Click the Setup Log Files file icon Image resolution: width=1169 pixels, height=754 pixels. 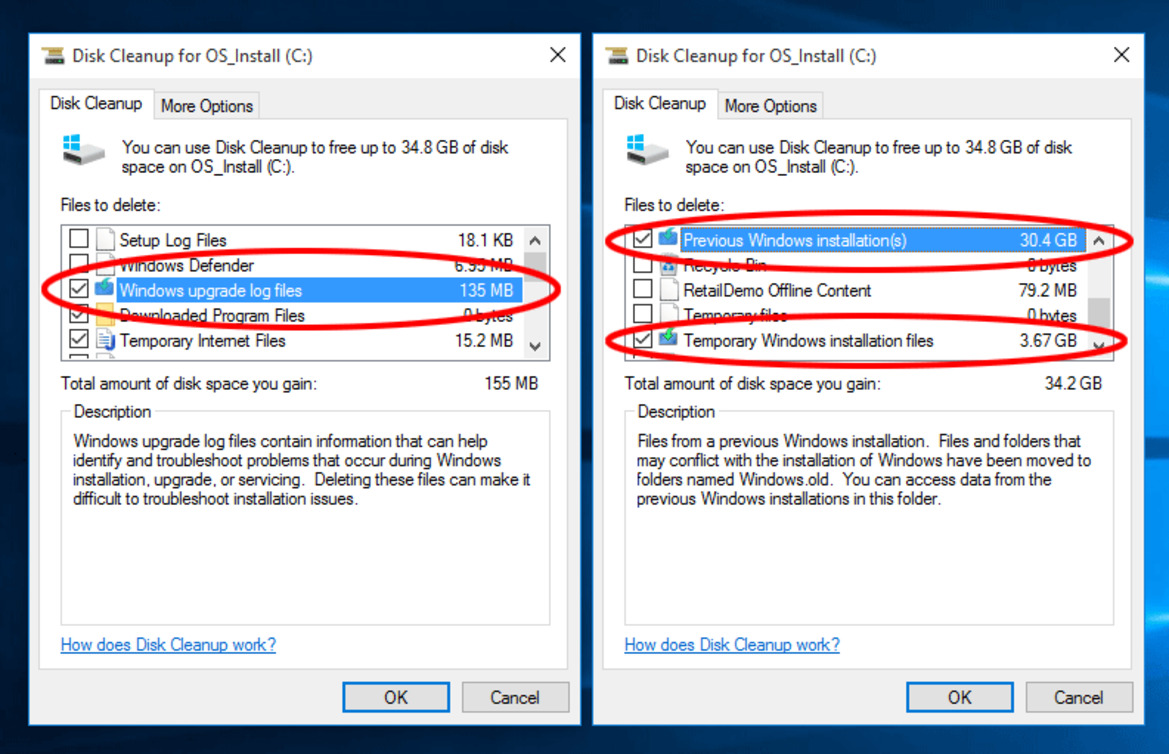(105, 239)
